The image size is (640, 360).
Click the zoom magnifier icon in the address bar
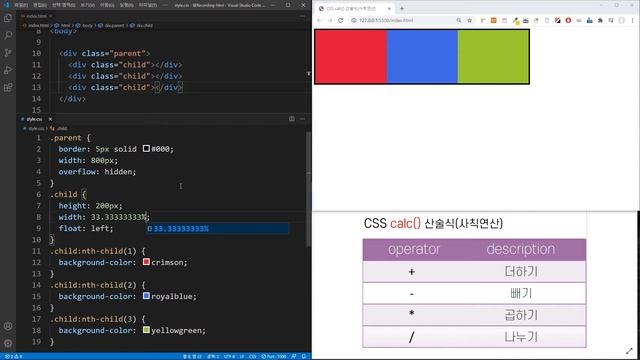point(459,20)
